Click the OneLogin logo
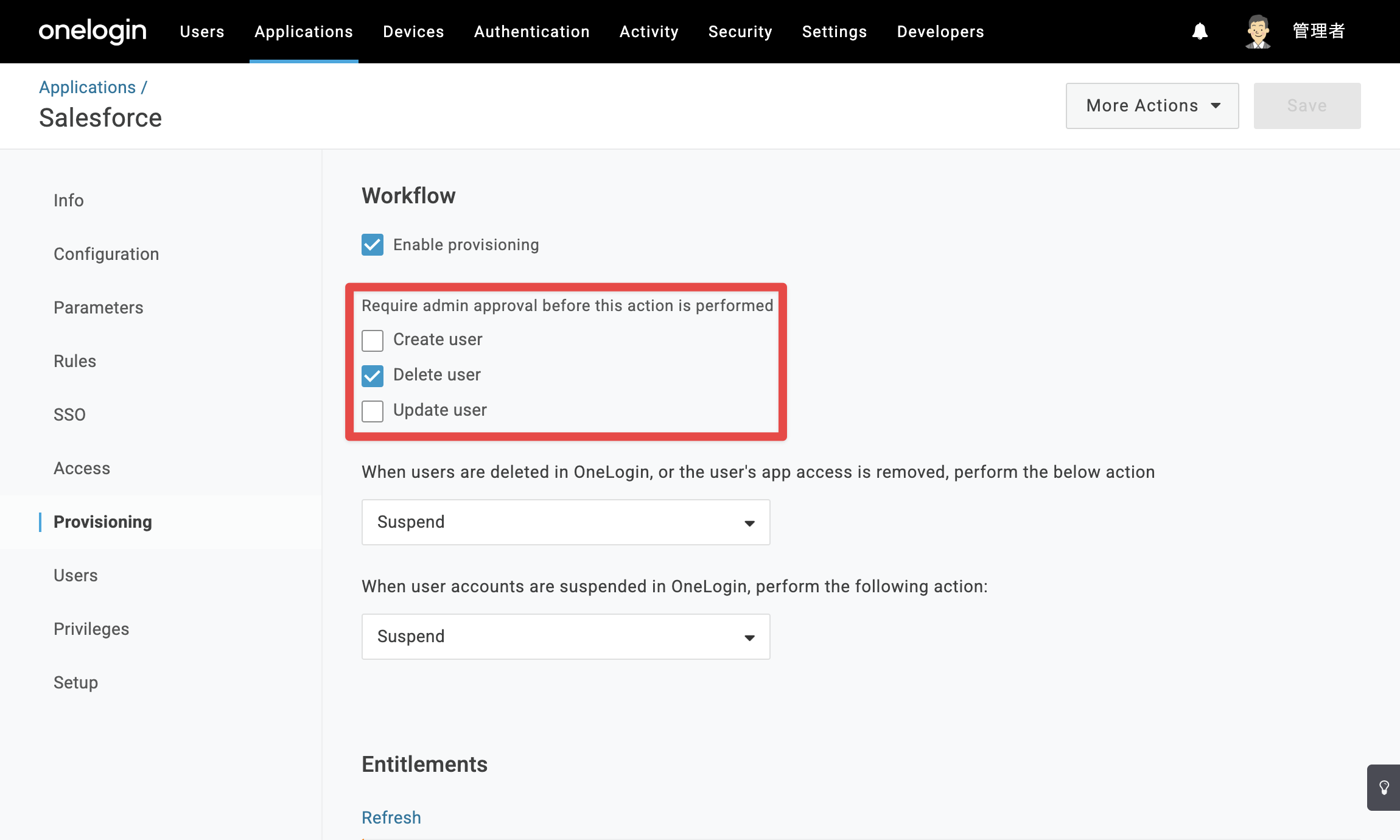The height and width of the screenshot is (840, 1400). [x=93, y=31]
